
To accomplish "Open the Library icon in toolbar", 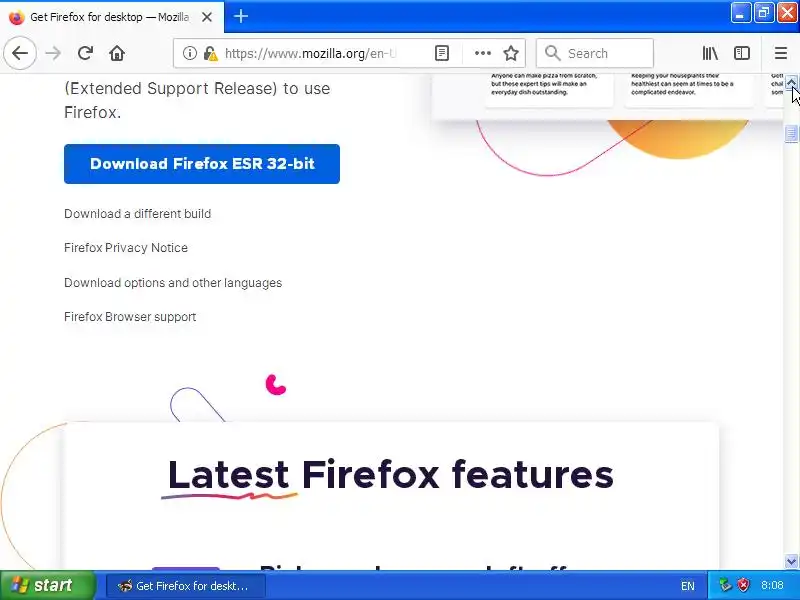I will coord(710,53).
